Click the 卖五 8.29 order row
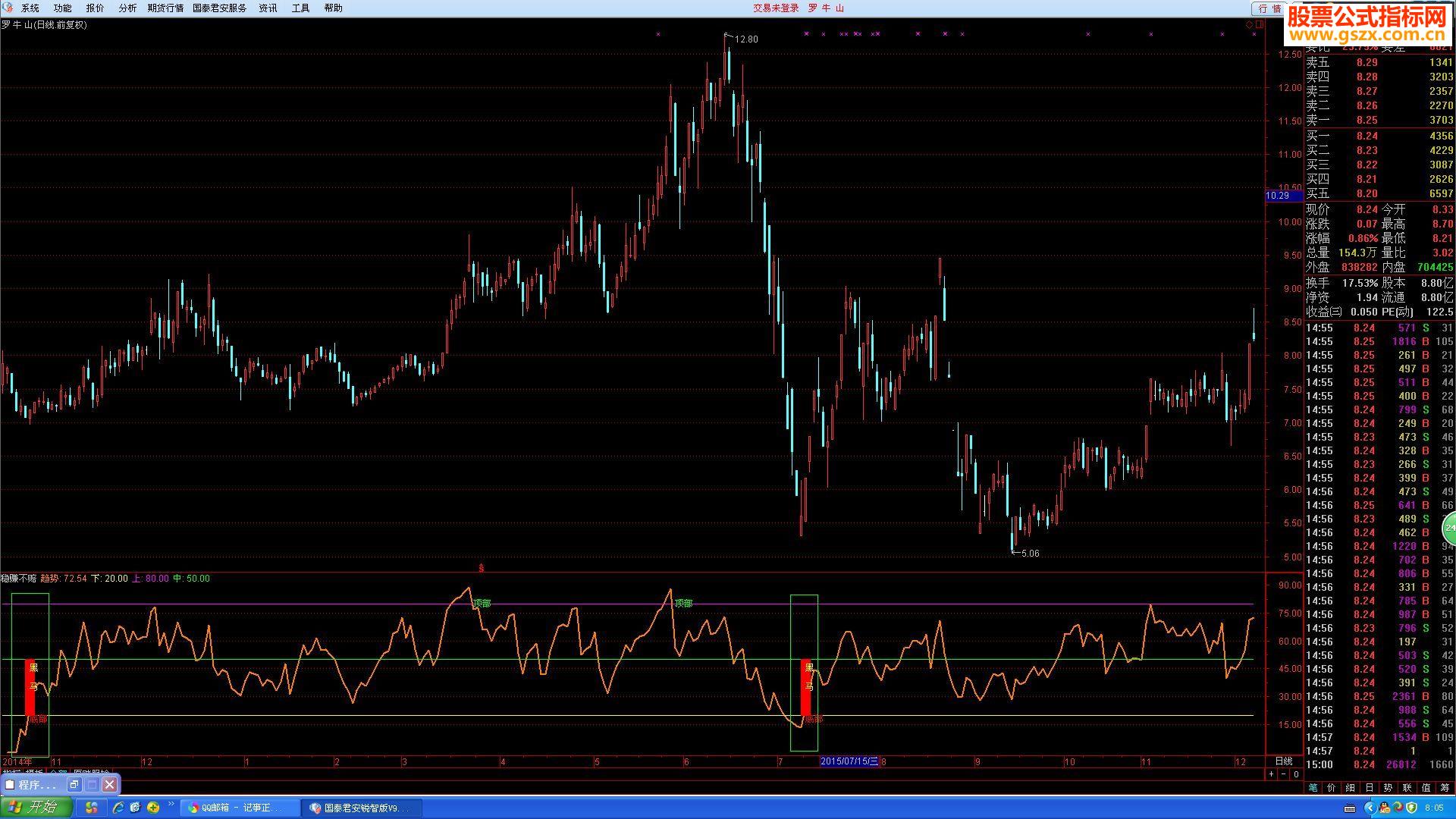Screen dimensions: 1456x819 pyautogui.click(x=1379, y=62)
